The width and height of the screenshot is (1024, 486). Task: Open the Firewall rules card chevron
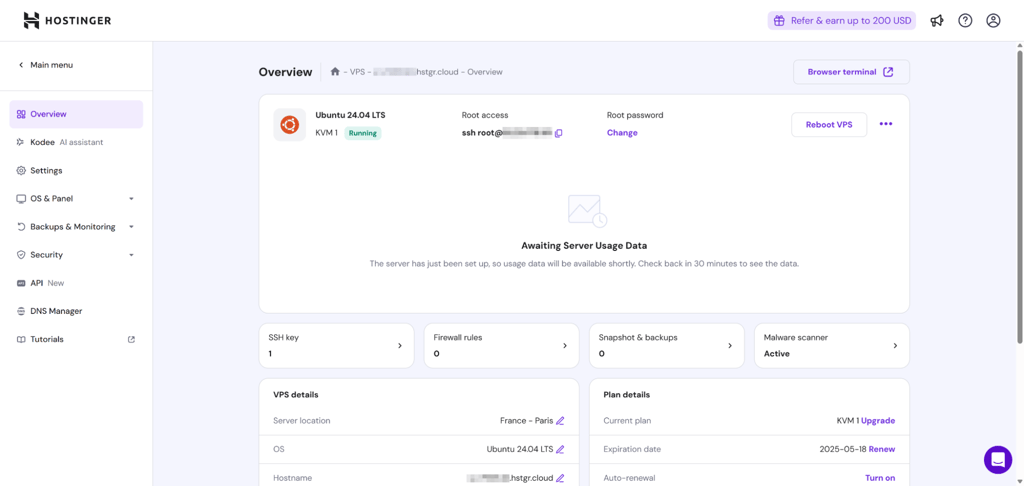point(565,346)
